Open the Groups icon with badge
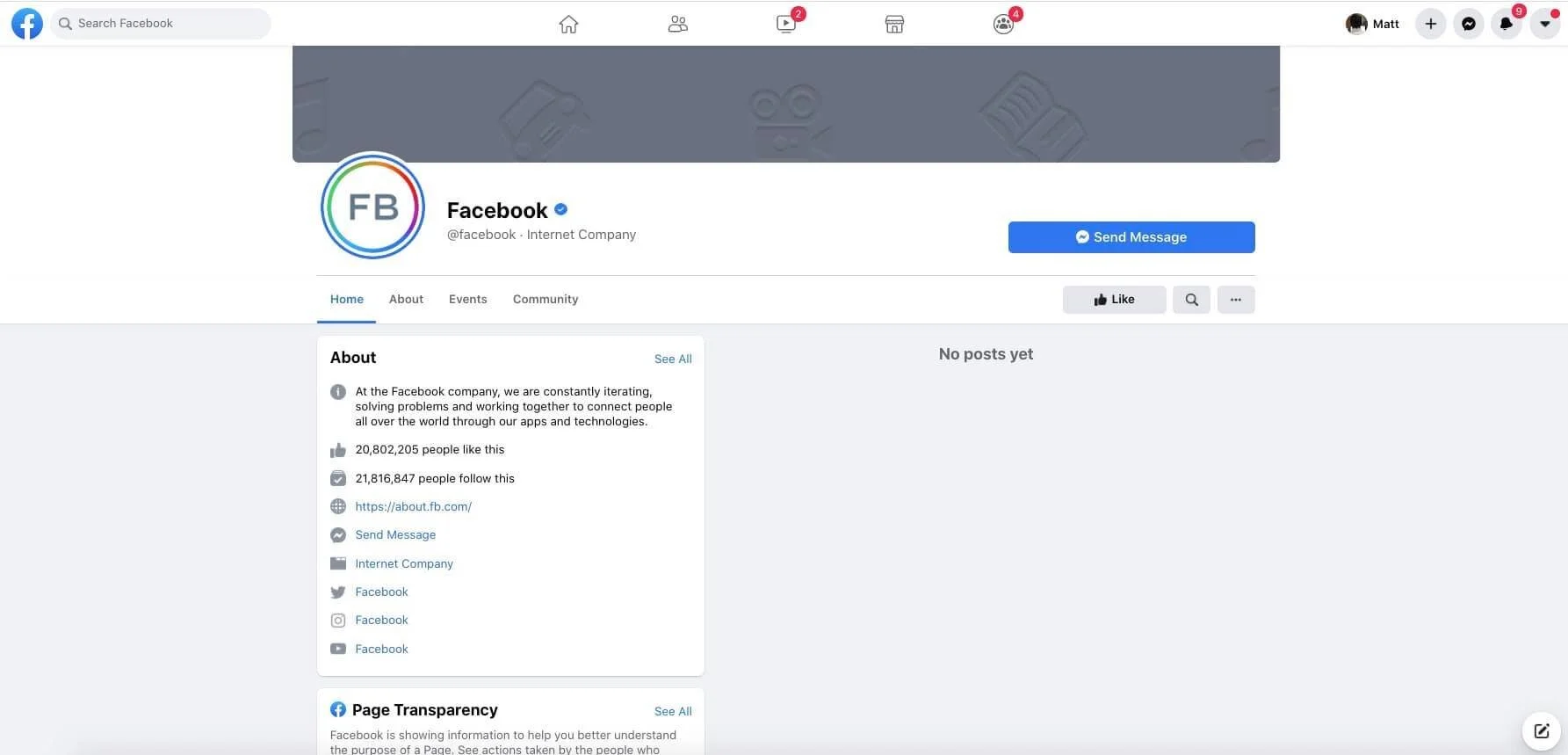The height and width of the screenshot is (755, 1568). click(1003, 25)
